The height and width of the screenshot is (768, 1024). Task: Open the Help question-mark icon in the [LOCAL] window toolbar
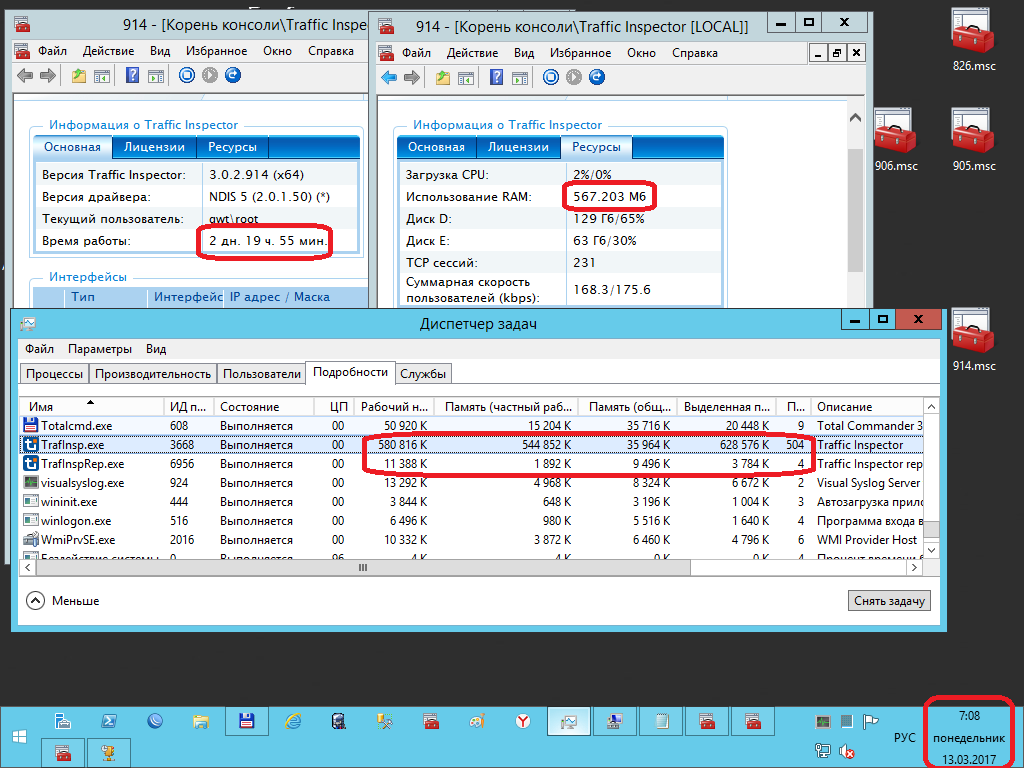[497, 78]
